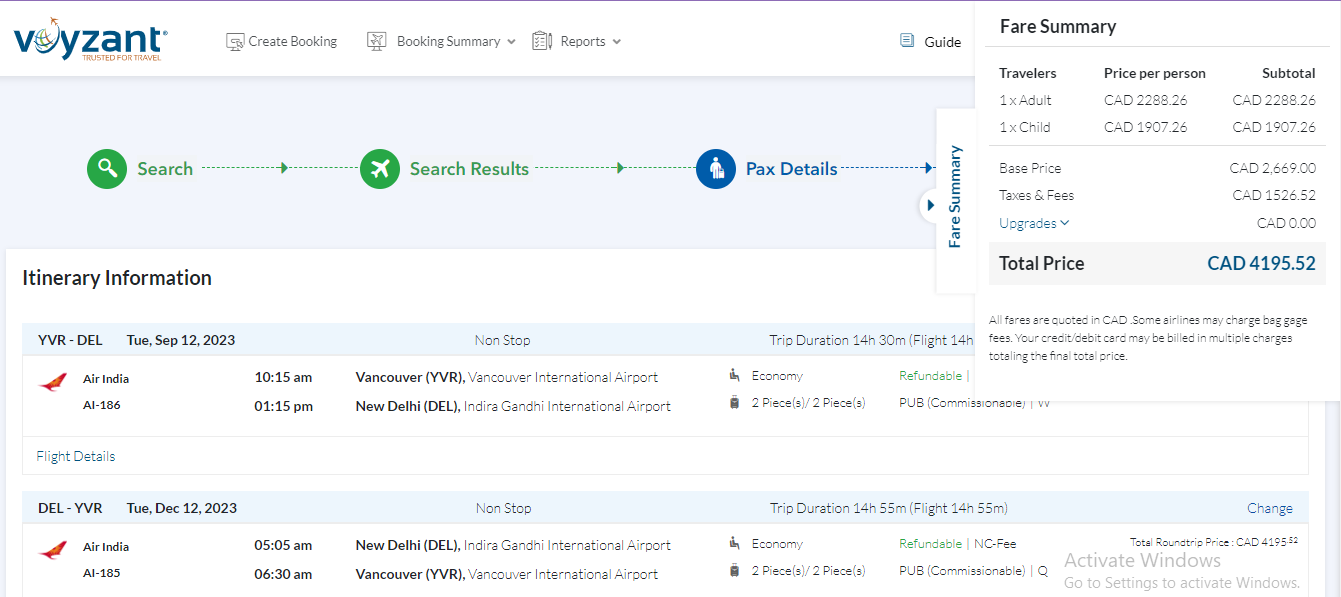Go back to Search Results step
Viewport: 1341px width, 597px height.
tap(469, 169)
